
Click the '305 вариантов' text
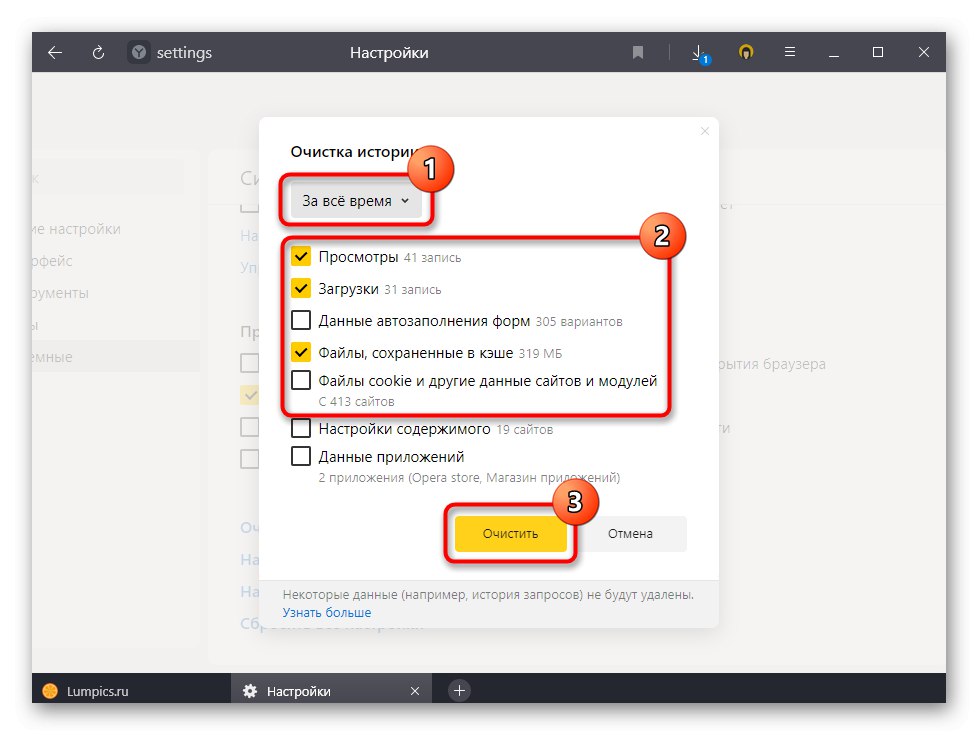(x=579, y=322)
